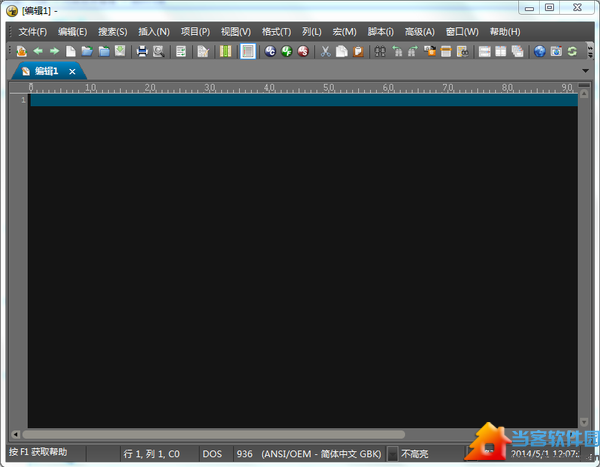Viewport: 600px width, 467px height.
Task: Open the document tab list arrow
Action: click(x=585, y=71)
